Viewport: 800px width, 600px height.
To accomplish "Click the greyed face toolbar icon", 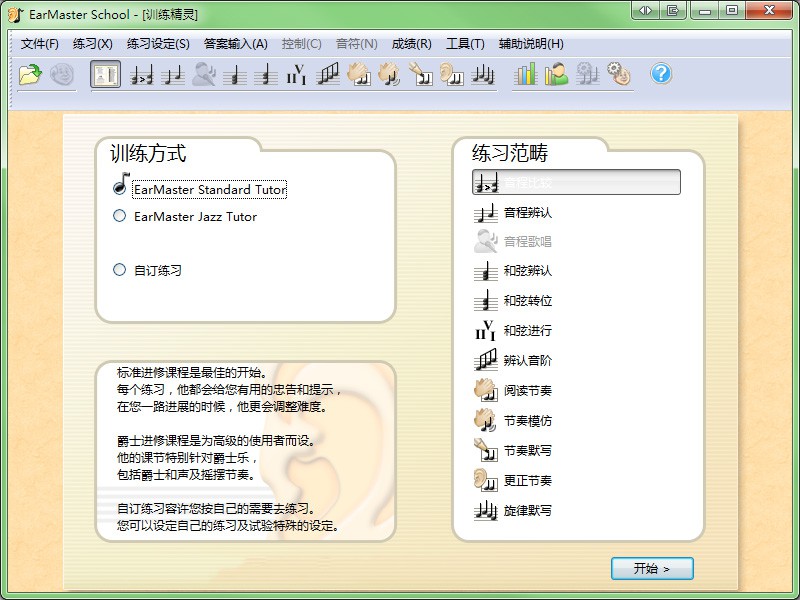I will click(62, 74).
